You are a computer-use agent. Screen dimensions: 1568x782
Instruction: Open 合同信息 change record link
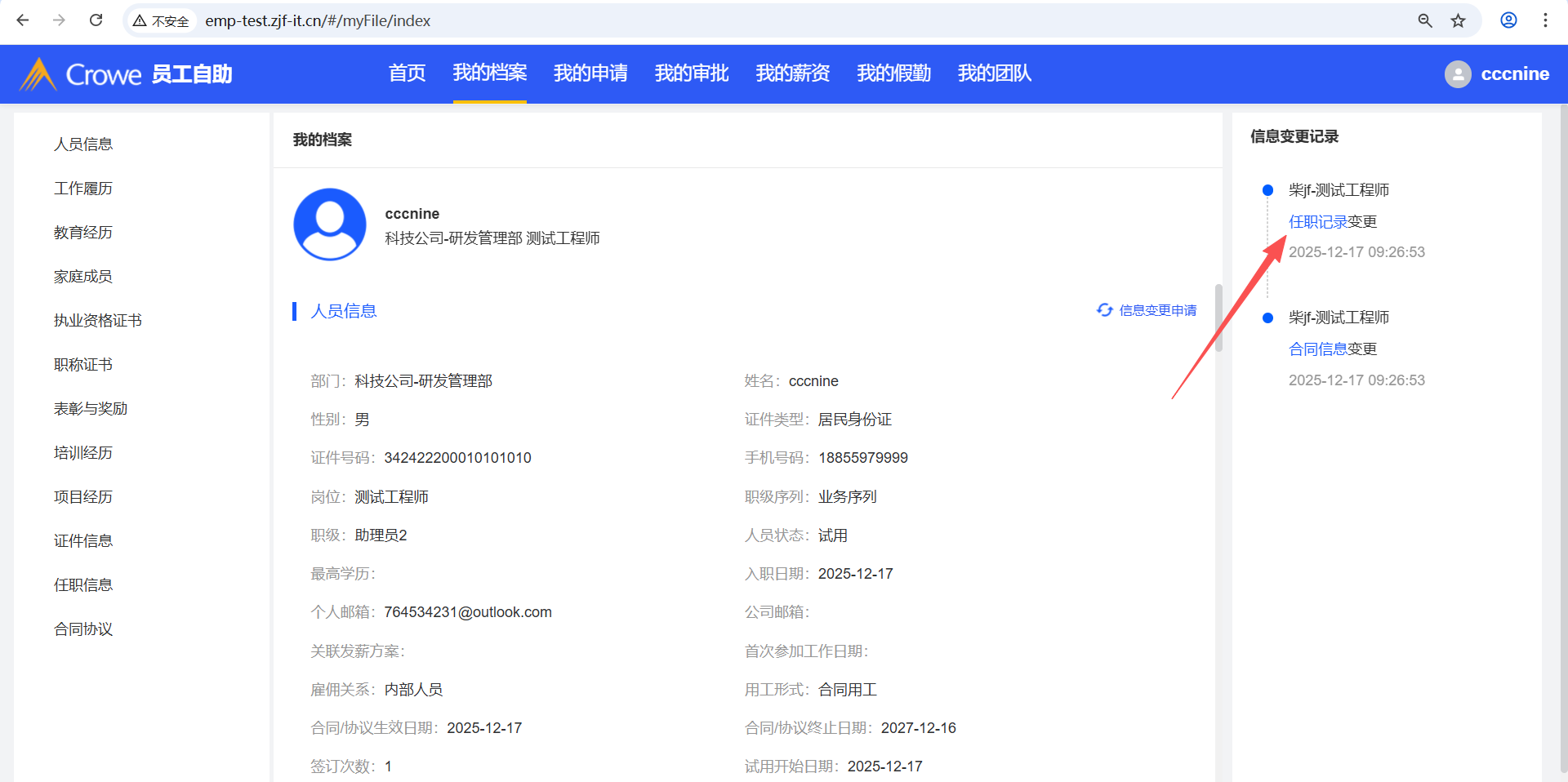(1317, 349)
